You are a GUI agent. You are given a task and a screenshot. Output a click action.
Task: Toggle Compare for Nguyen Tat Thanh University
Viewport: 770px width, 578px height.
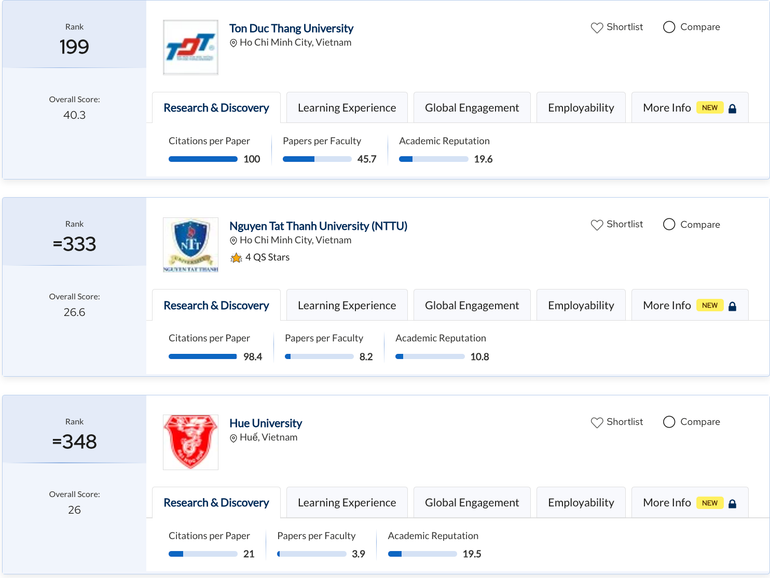(669, 224)
